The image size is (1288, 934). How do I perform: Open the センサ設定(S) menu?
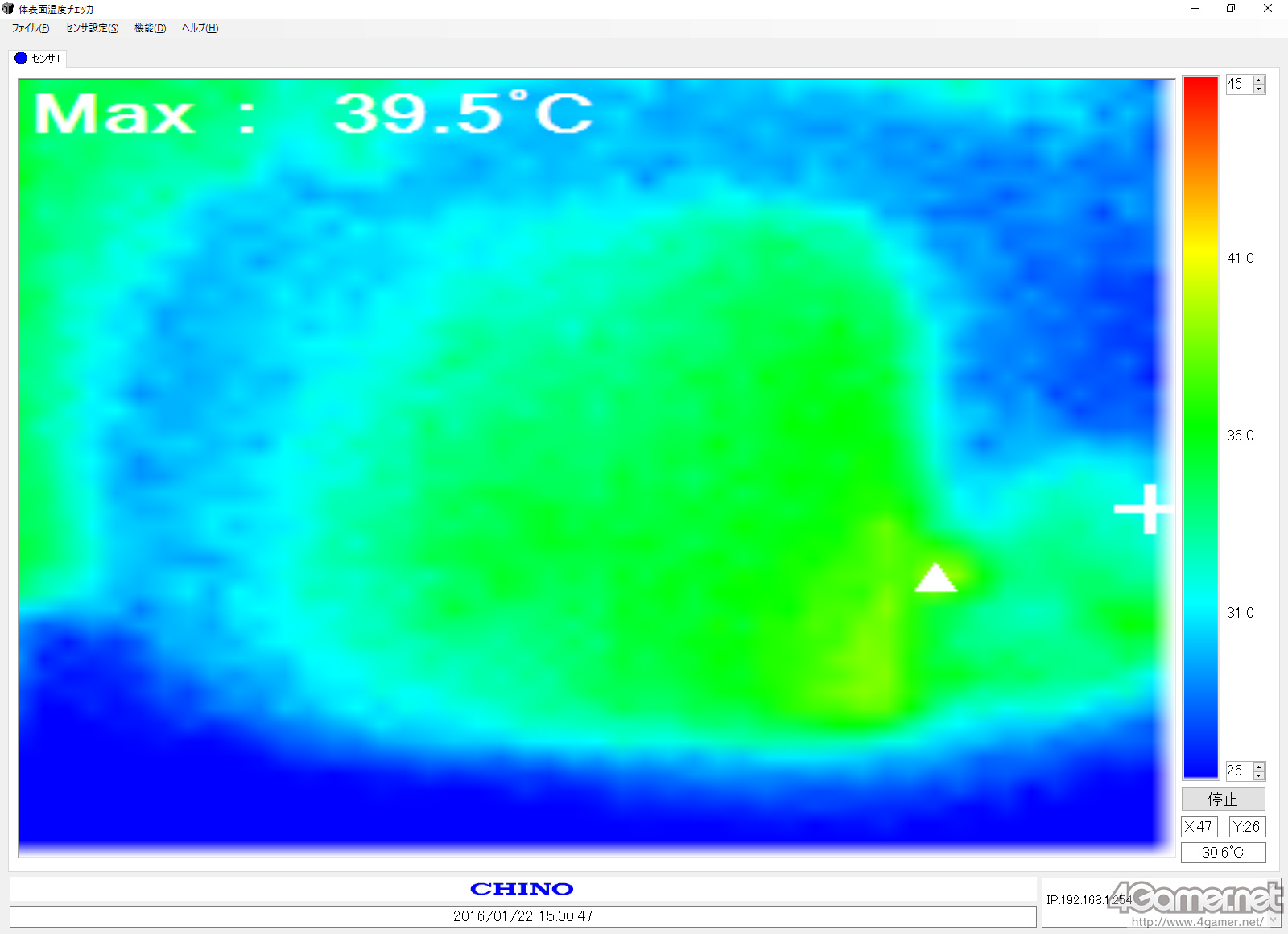click(x=92, y=28)
